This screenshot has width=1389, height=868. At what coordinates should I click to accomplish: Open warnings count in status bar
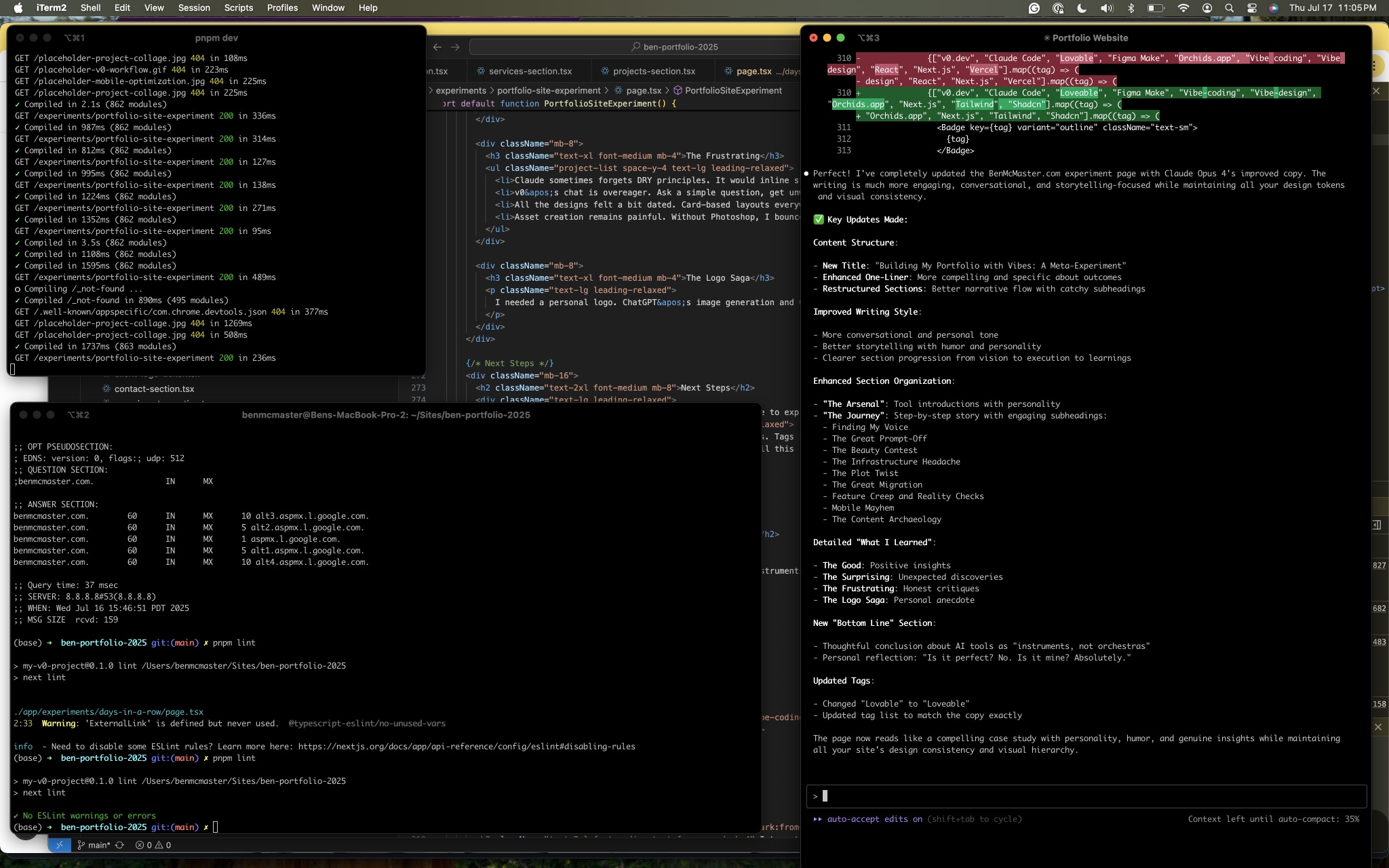click(163, 845)
